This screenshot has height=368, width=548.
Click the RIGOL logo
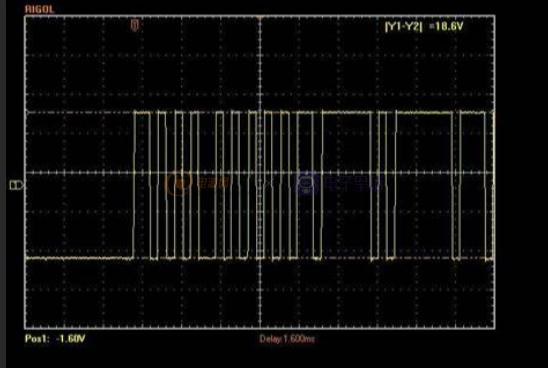[39, 9]
